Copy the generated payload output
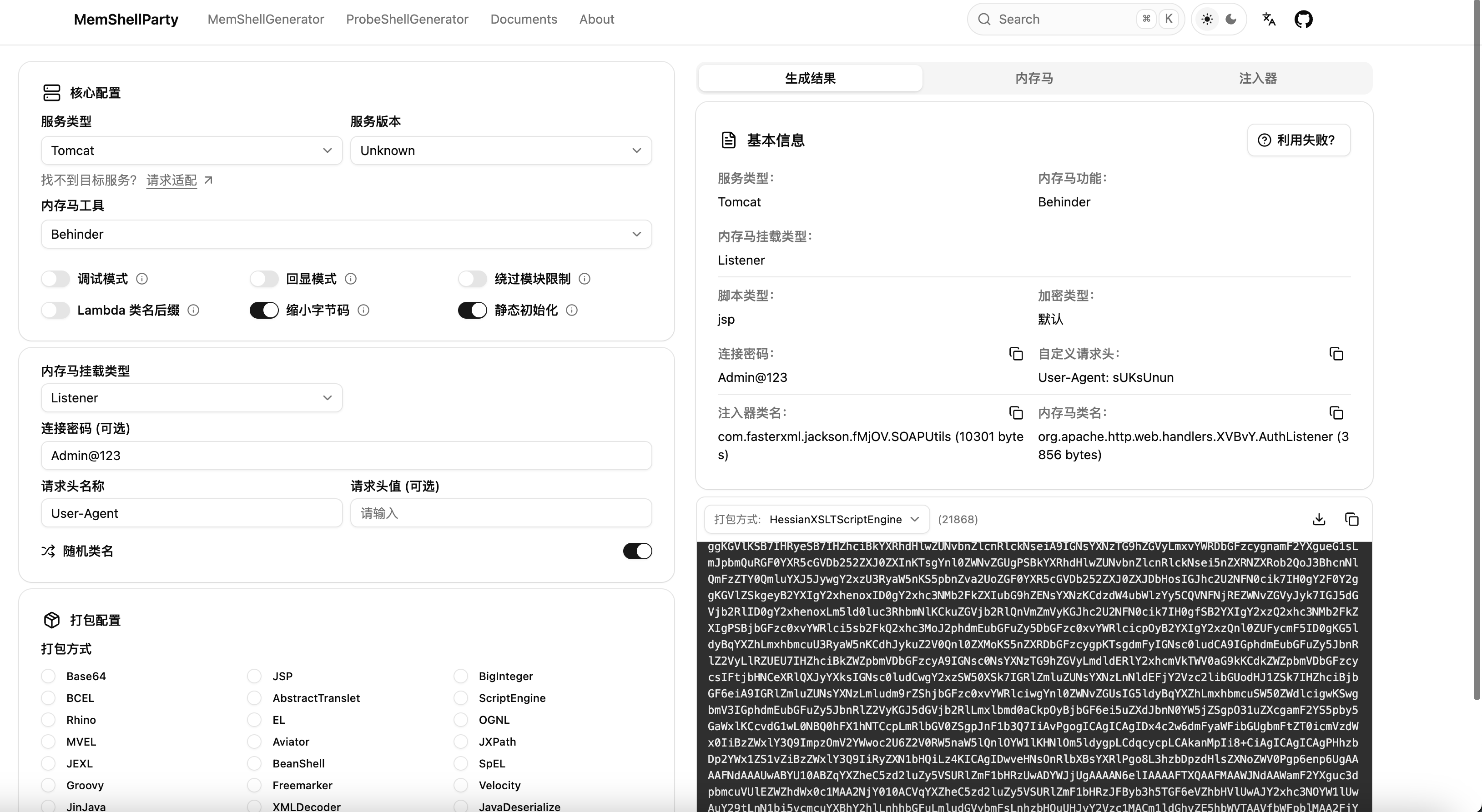 1351,519
